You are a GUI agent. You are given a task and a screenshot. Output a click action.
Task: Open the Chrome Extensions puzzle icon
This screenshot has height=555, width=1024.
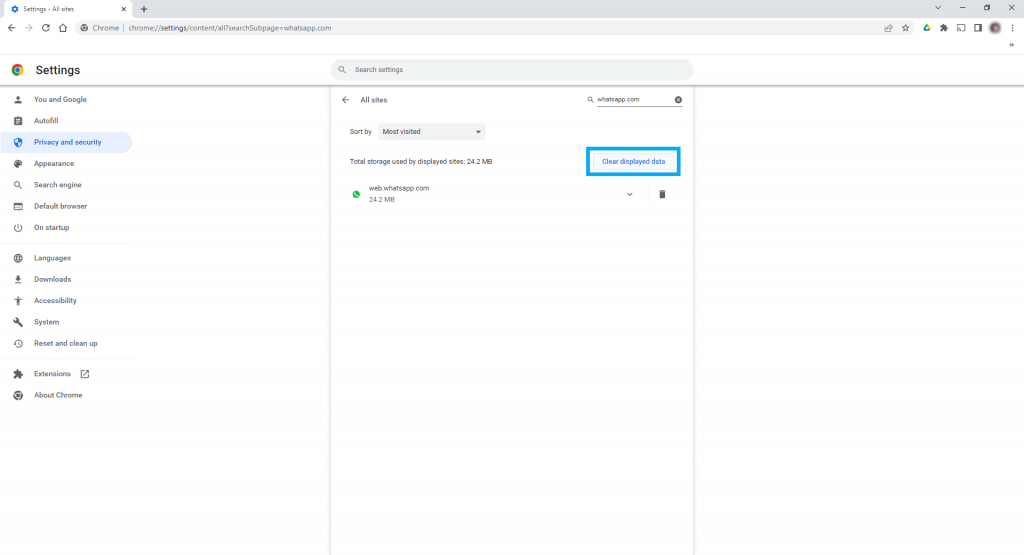pos(943,28)
